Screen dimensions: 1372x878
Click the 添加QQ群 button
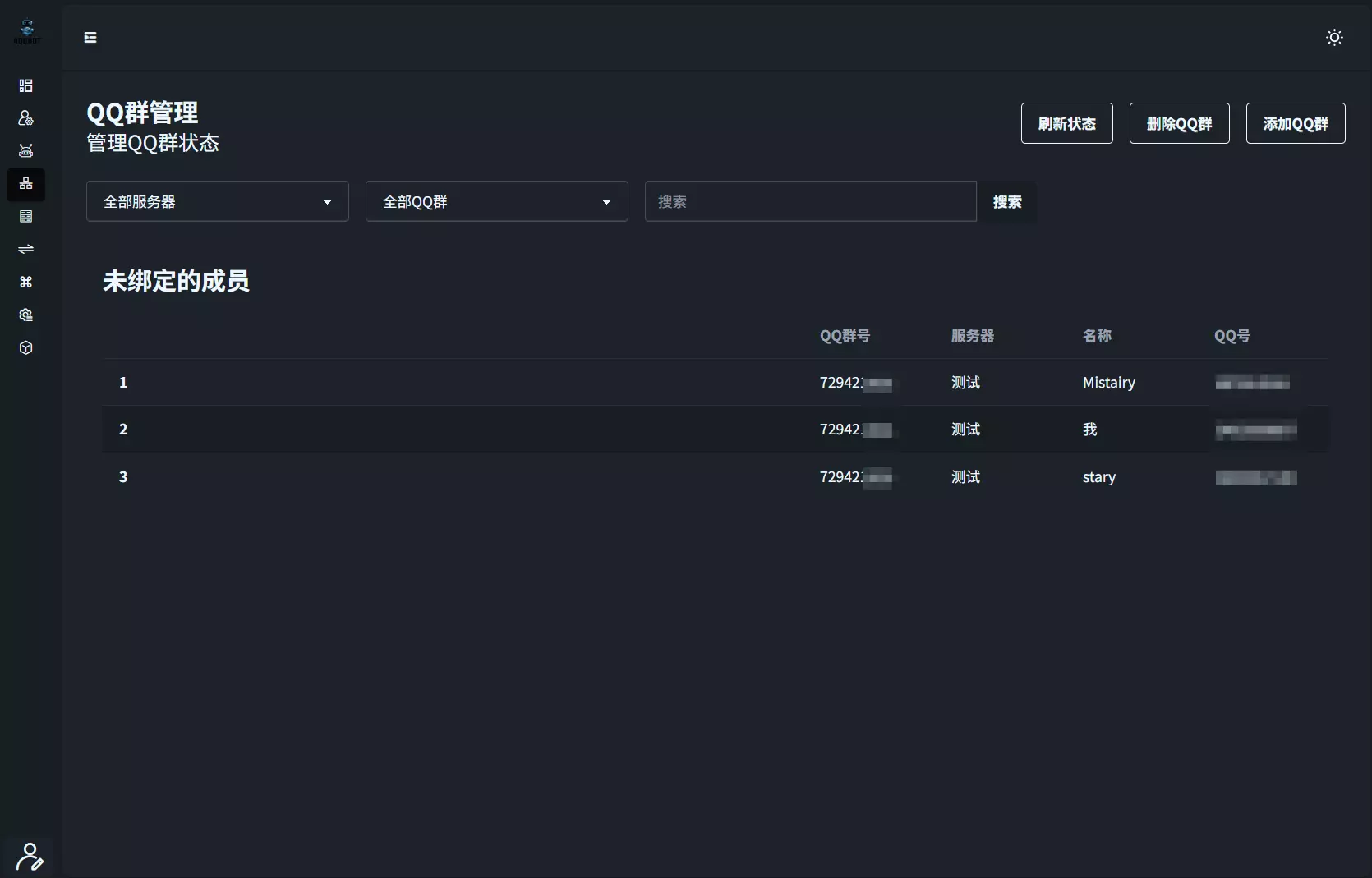coord(1296,123)
